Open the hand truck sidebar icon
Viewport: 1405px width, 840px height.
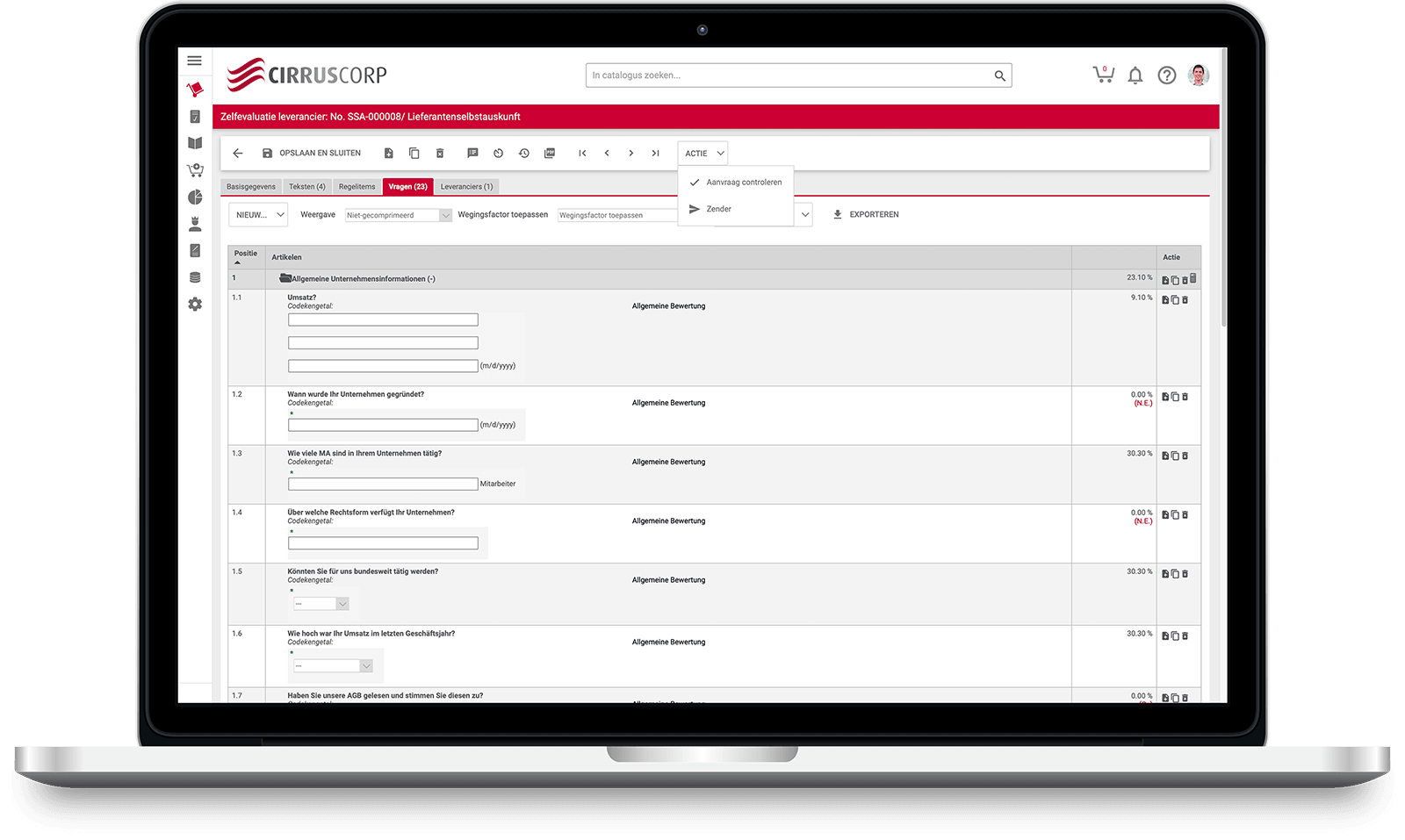(x=195, y=90)
